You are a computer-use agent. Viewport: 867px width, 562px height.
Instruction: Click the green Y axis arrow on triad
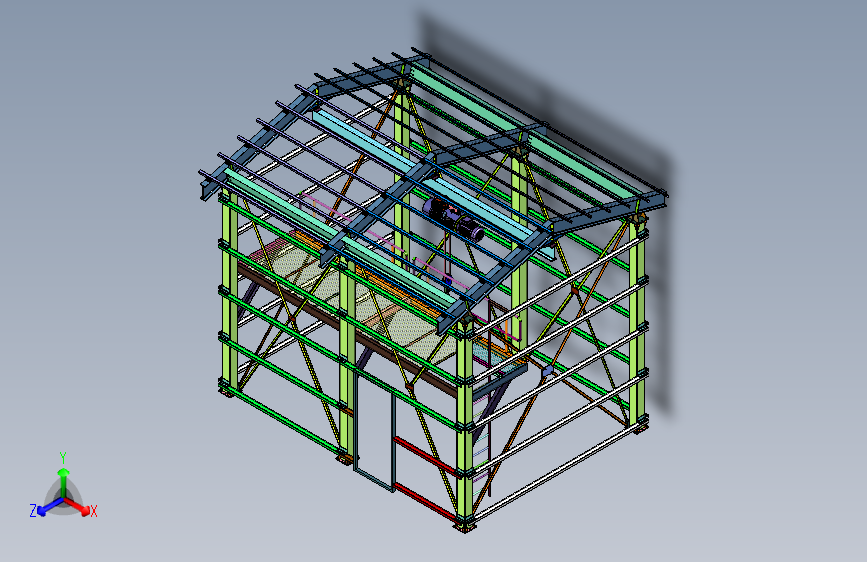click(x=64, y=483)
